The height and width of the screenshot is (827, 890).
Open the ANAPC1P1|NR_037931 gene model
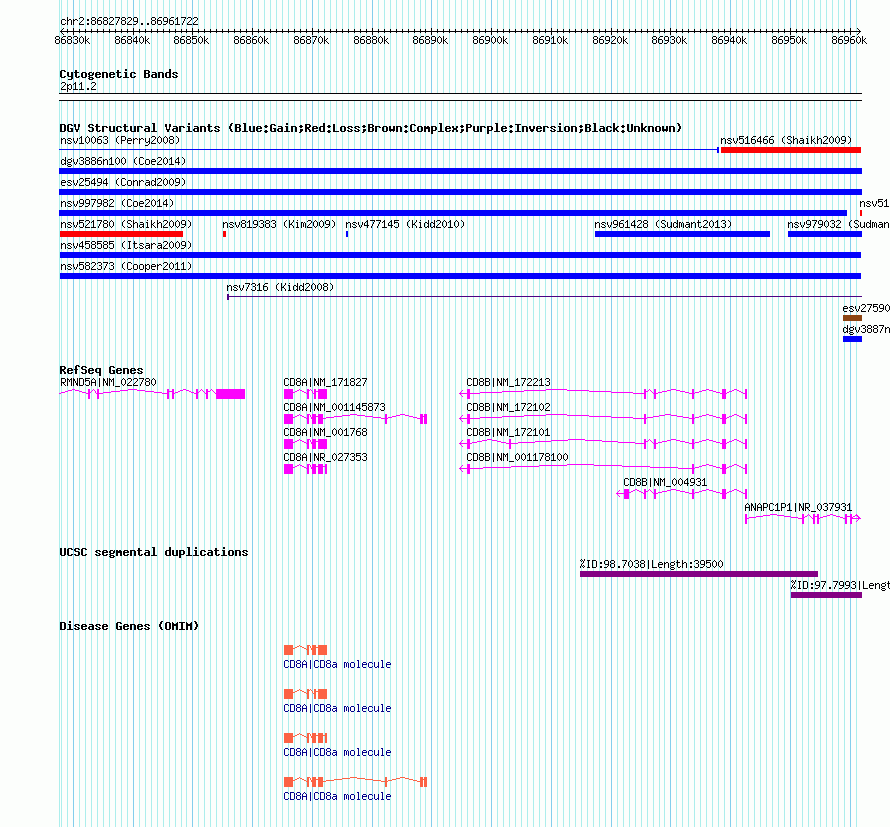[803, 519]
